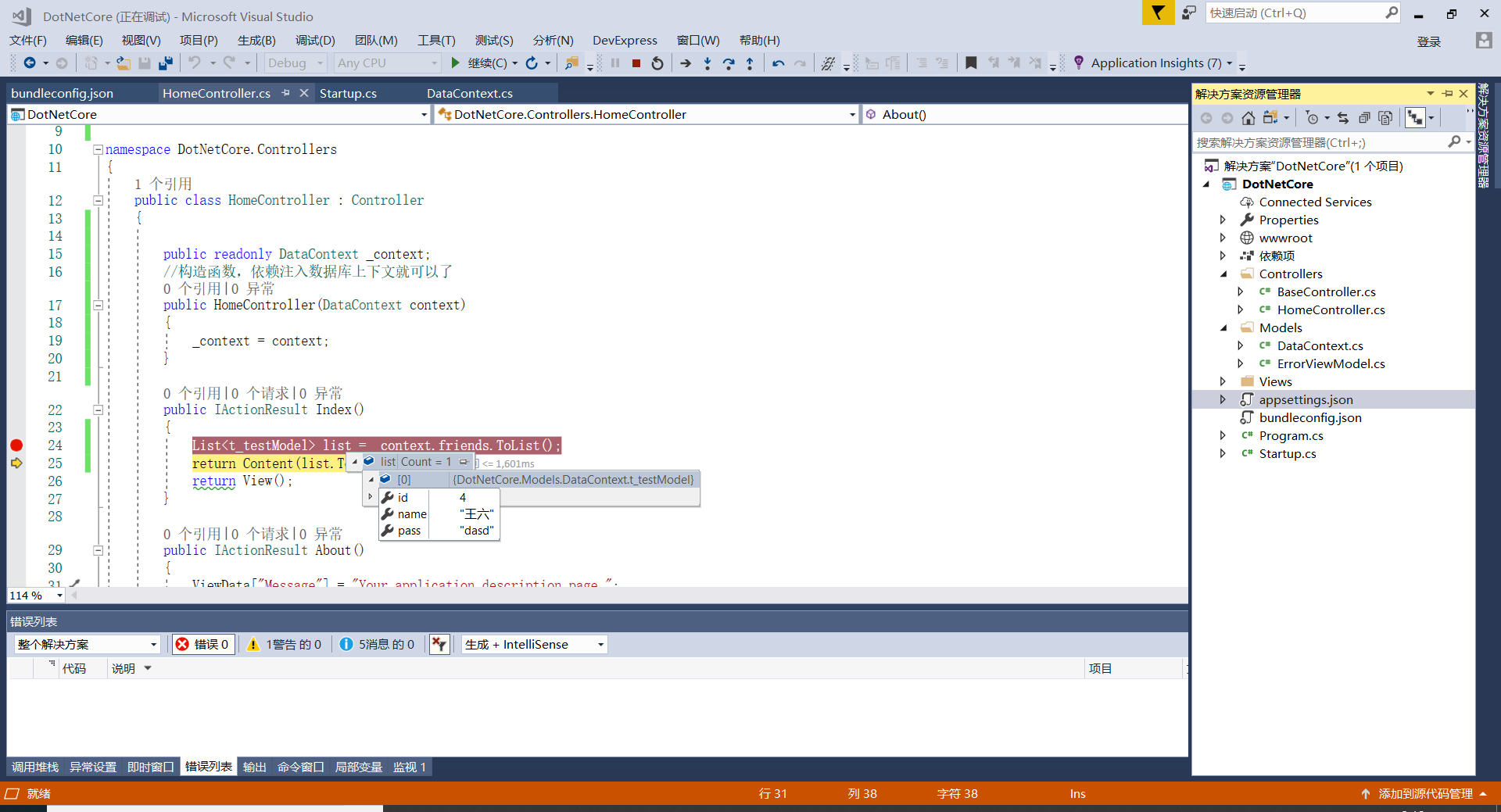Open the 局部变量 locals tab

click(359, 767)
